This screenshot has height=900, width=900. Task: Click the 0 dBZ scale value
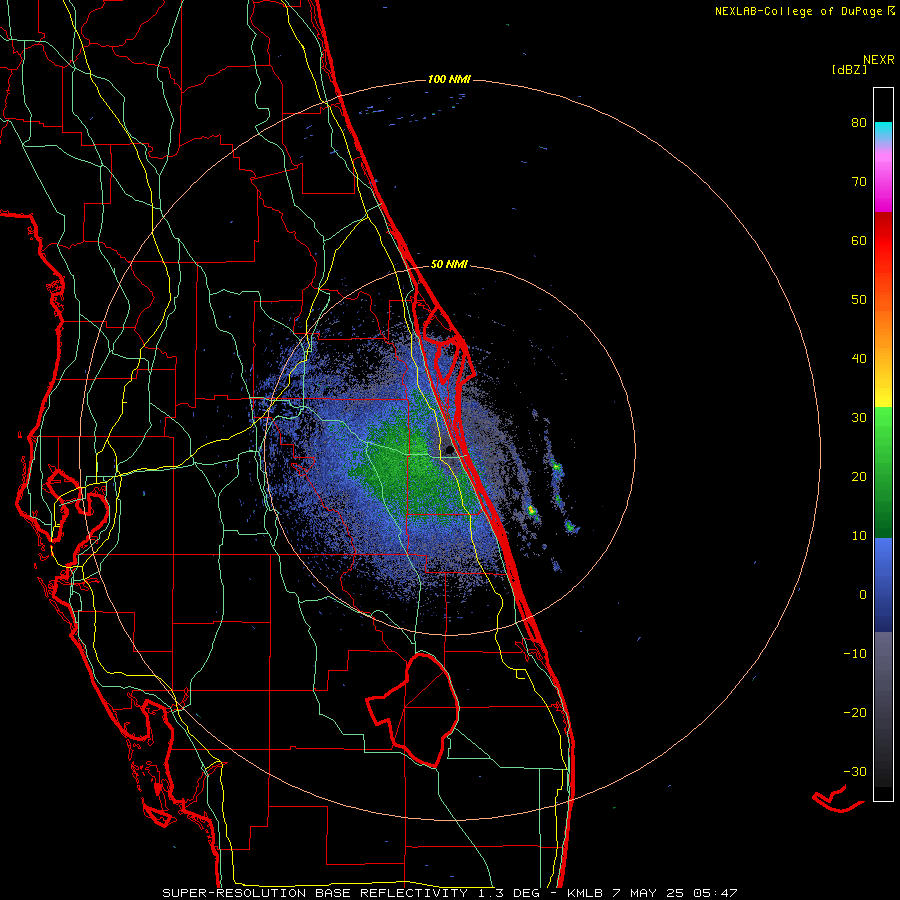pyautogui.click(x=863, y=595)
